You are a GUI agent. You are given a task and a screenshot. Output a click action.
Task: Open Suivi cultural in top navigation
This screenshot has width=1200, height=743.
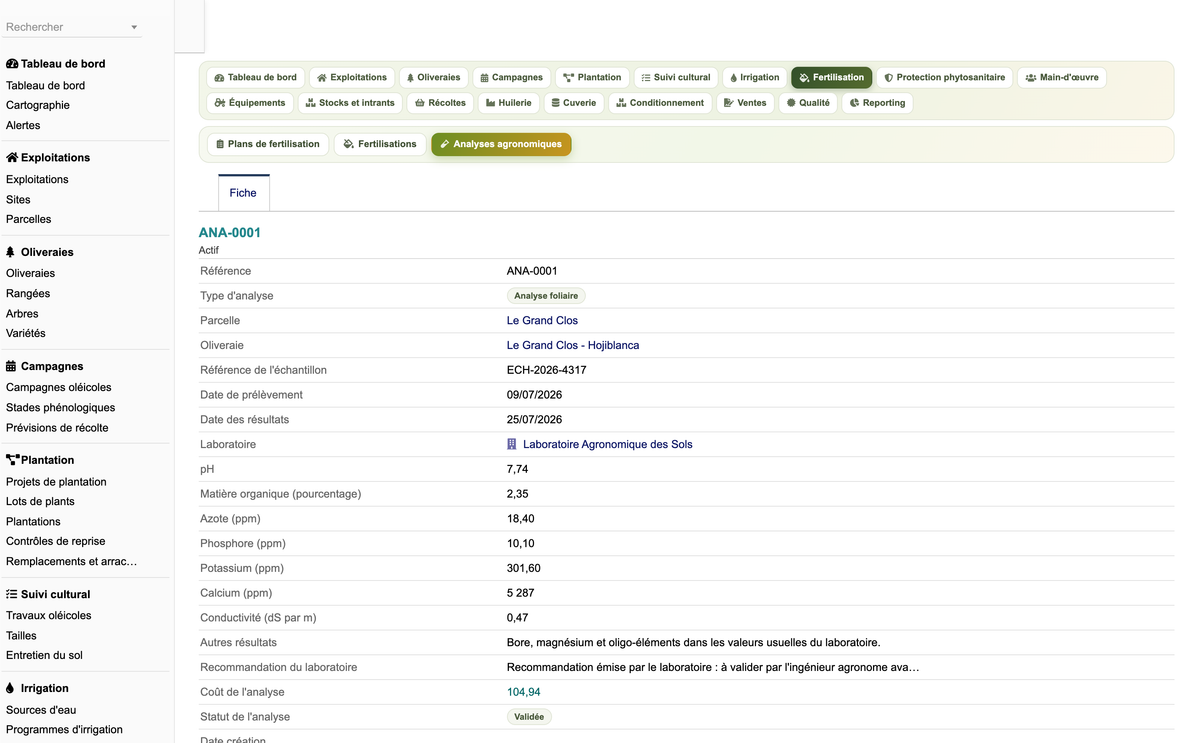[x=676, y=77]
